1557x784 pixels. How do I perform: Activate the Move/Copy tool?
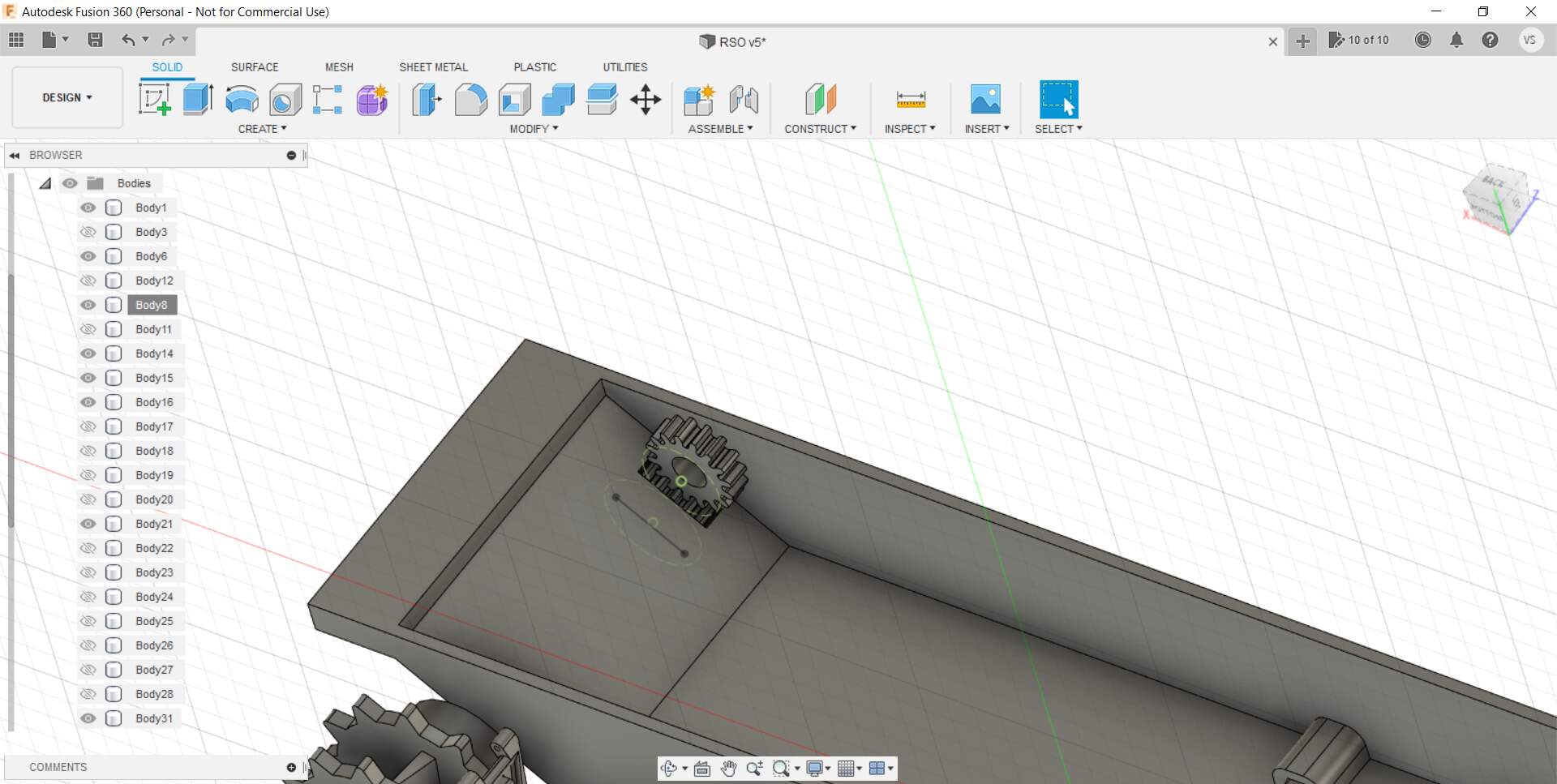(x=646, y=100)
